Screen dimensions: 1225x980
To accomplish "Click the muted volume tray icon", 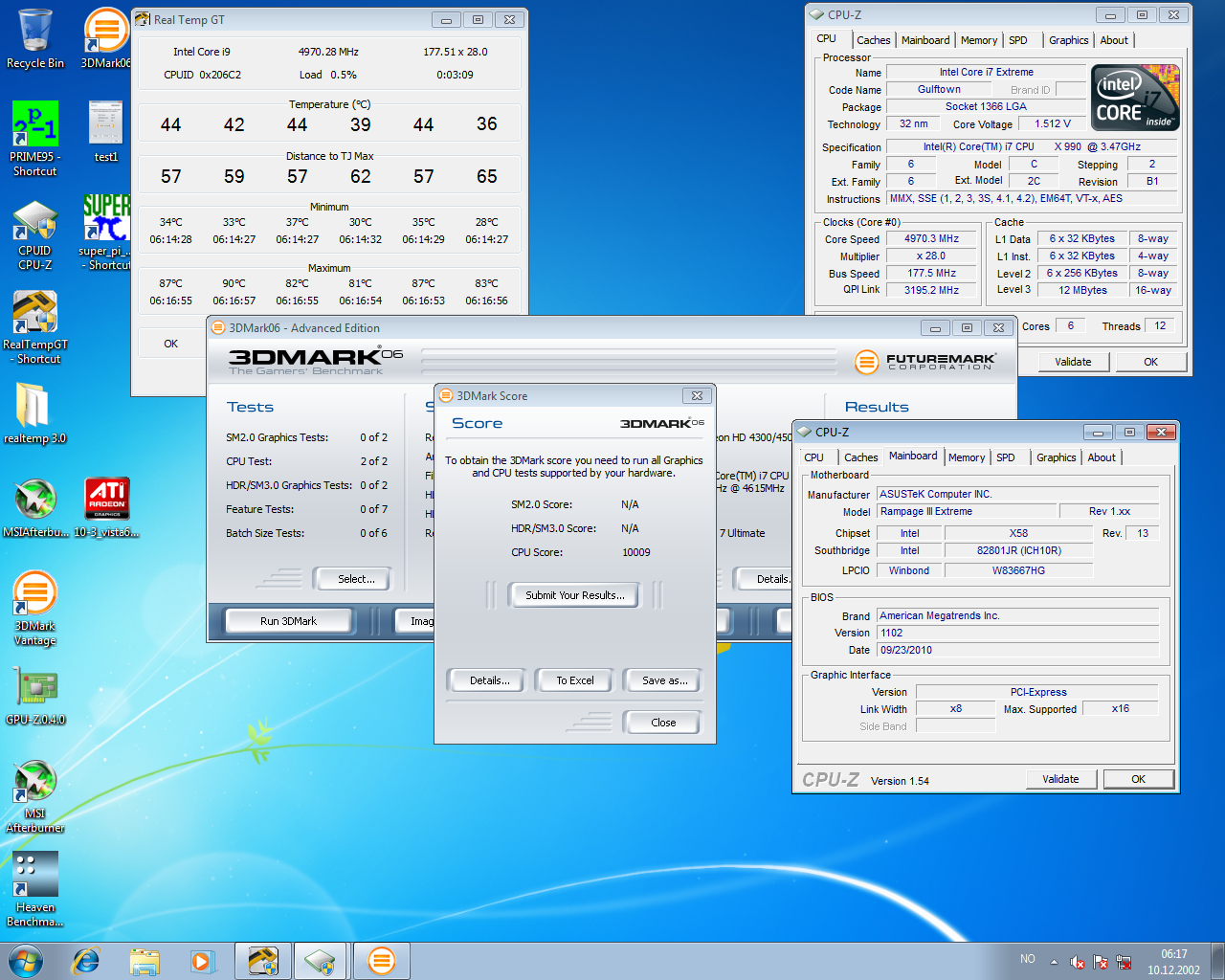I will pos(1078,962).
